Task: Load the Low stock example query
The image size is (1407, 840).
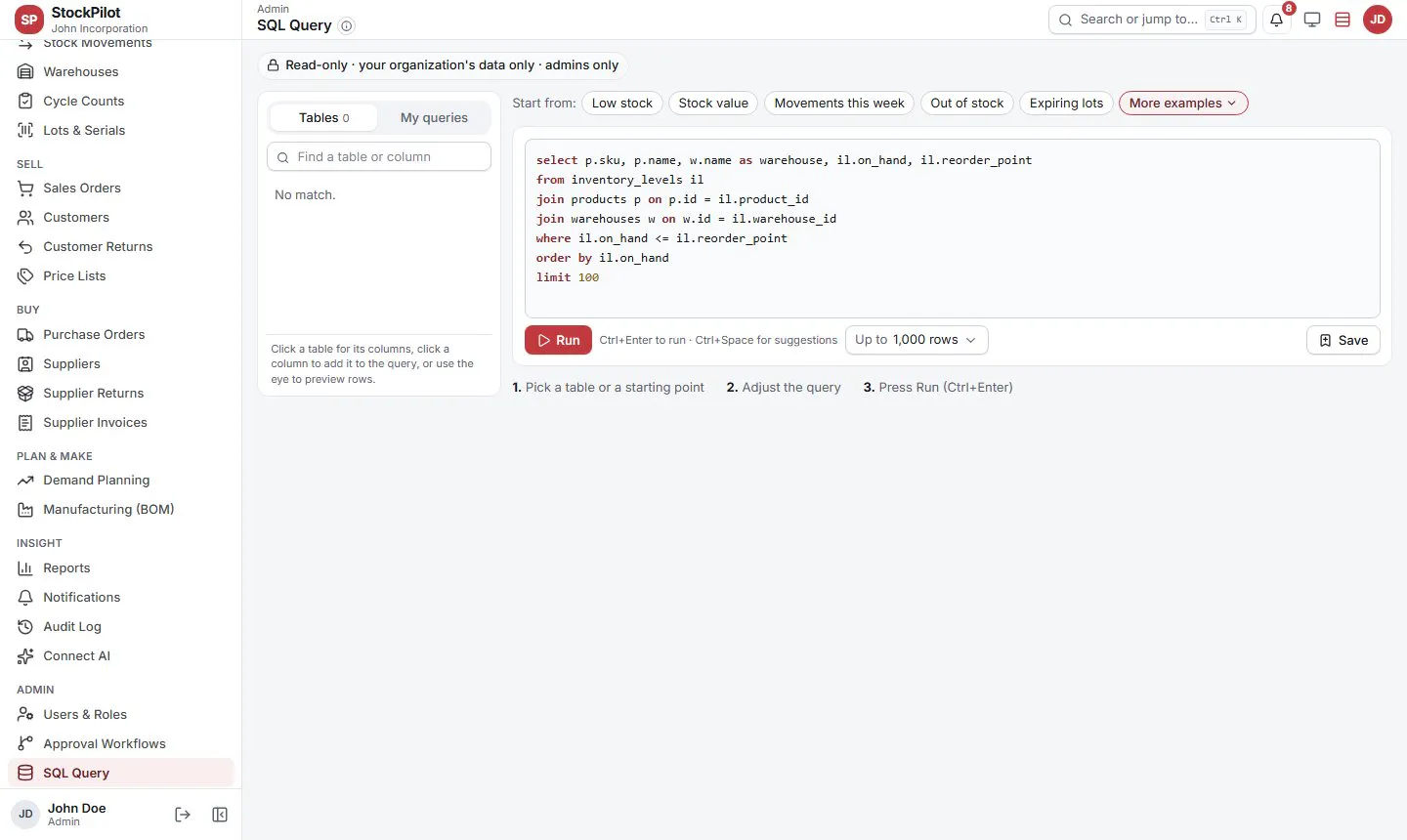Action: [622, 103]
